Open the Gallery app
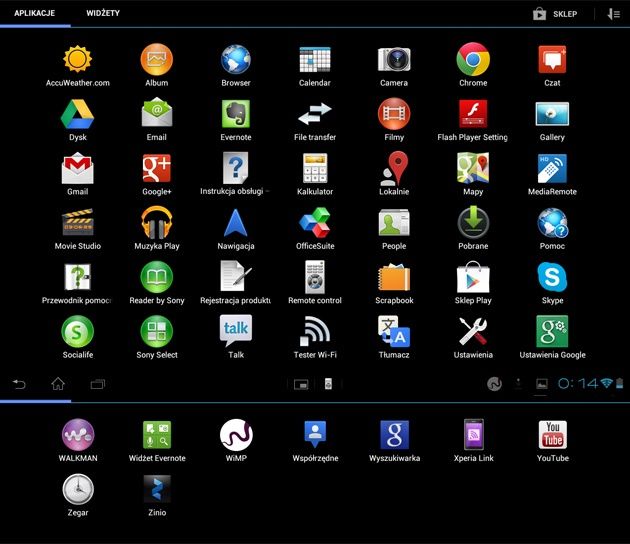630x544 pixels. coord(552,114)
